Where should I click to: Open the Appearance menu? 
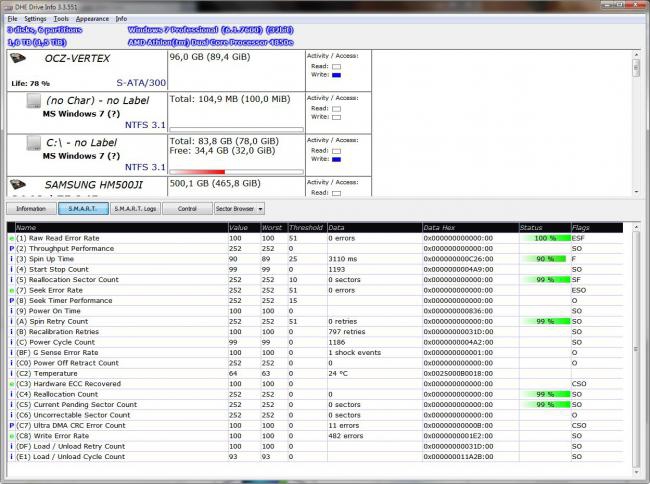click(x=93, y=18)
